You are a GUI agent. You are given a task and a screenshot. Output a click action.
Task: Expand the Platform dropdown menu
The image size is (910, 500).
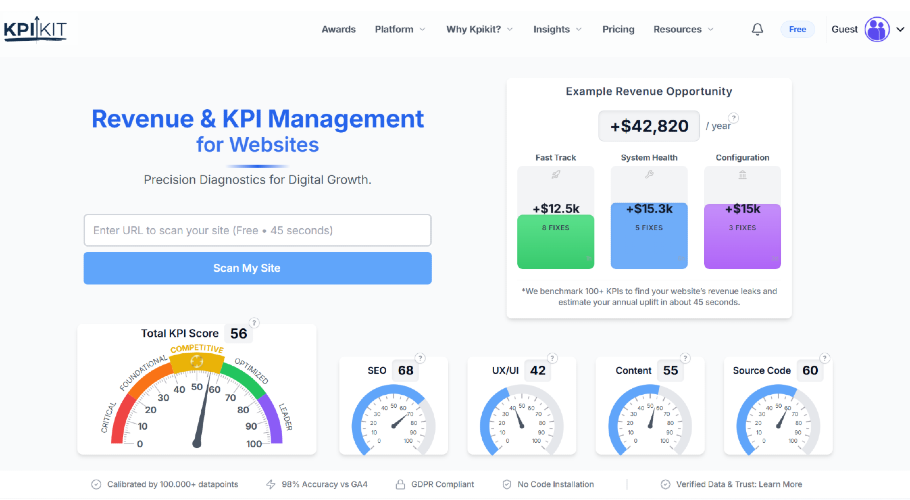(400, 29)
